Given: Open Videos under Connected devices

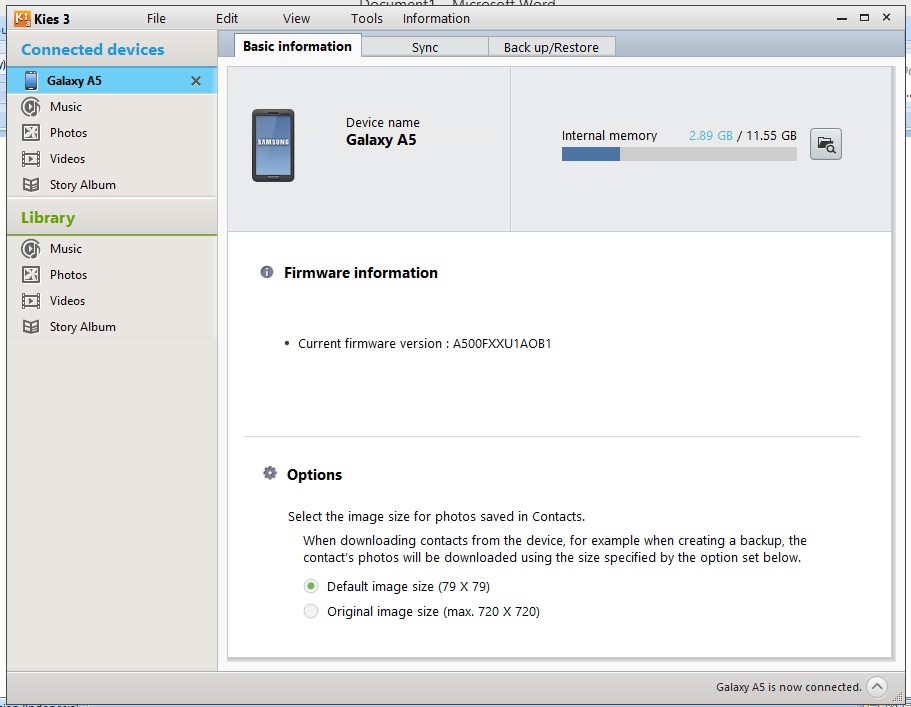Looking at the screenshot, I should pos(67,158).
